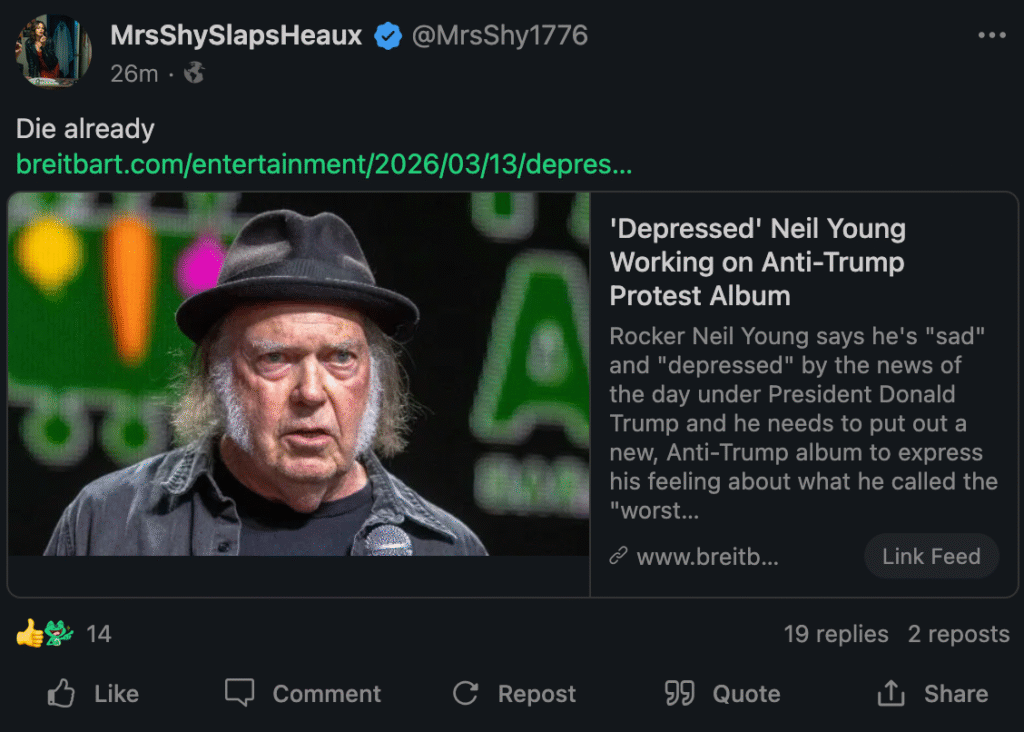Click the frog reaction emoji

pos(58,633)
